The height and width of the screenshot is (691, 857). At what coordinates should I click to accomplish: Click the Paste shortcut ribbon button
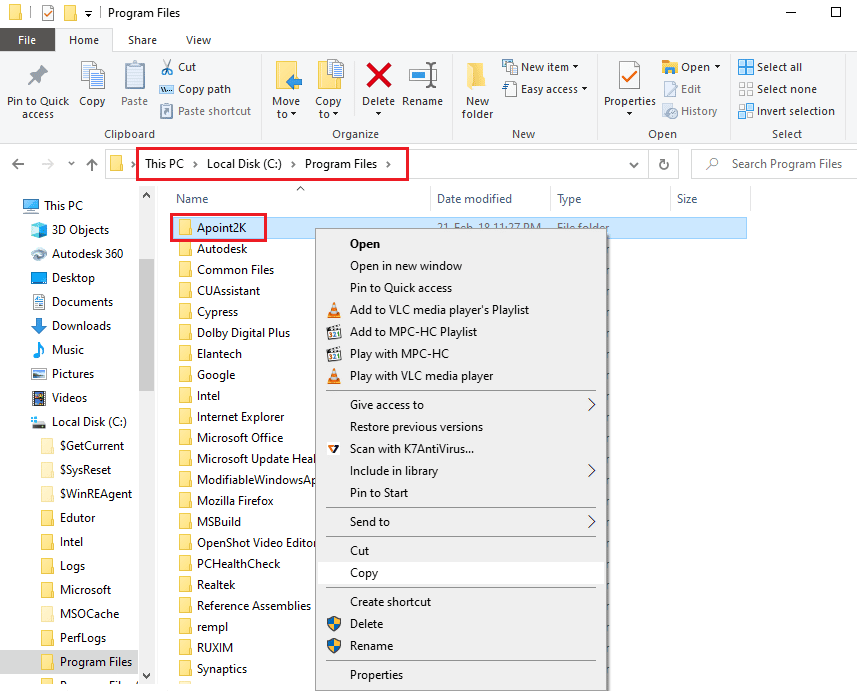[x=205, y=111]
